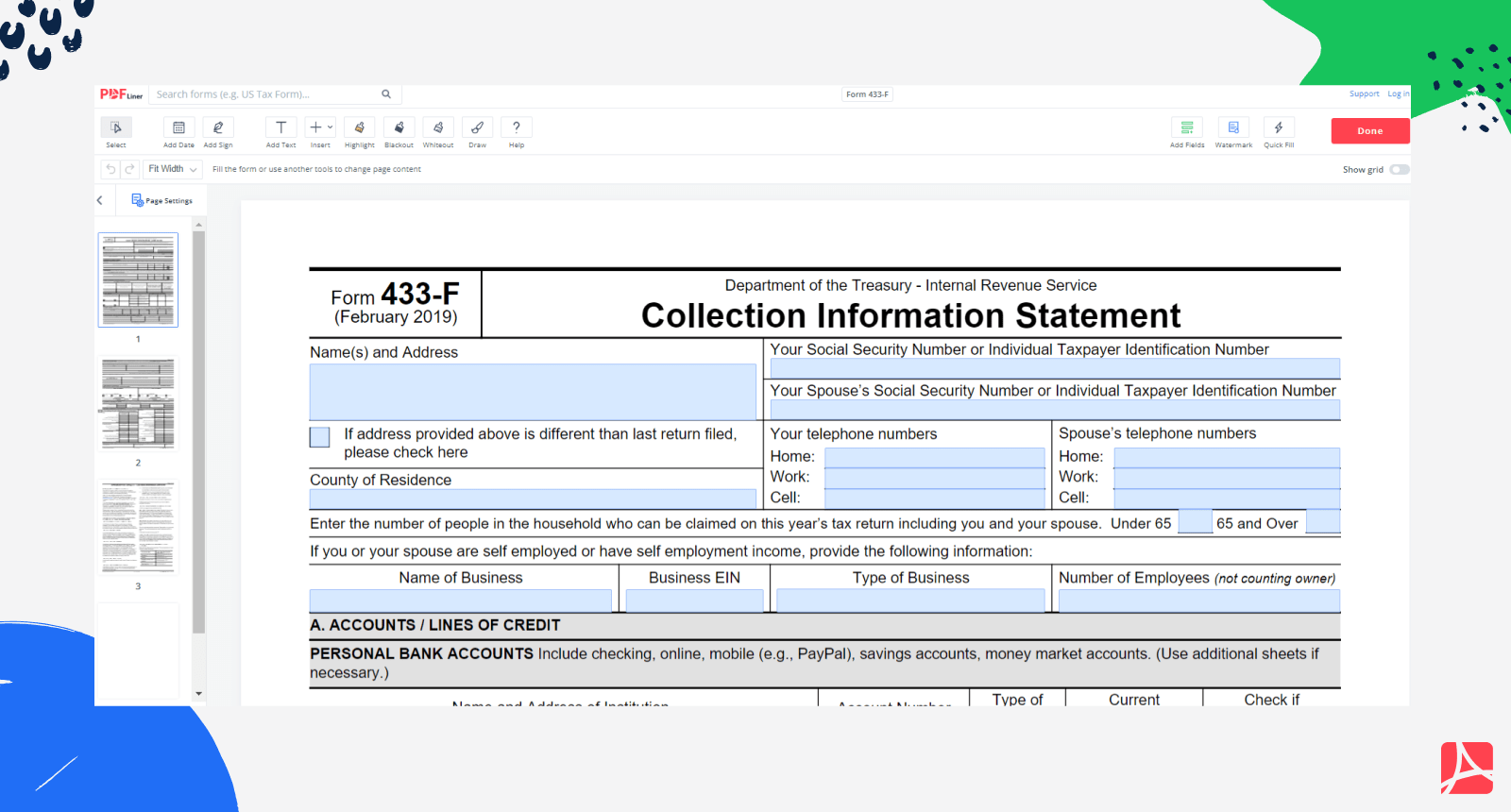Toggle the Show grid switch
The height and width of the screenshot is (812, 1511).
pos(1400,170)
